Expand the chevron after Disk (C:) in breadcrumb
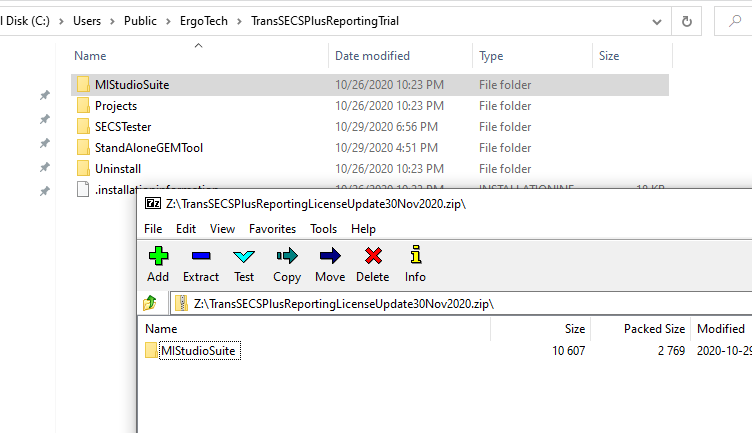The height and width of the screenshot is (433, 752). (61, 22)
